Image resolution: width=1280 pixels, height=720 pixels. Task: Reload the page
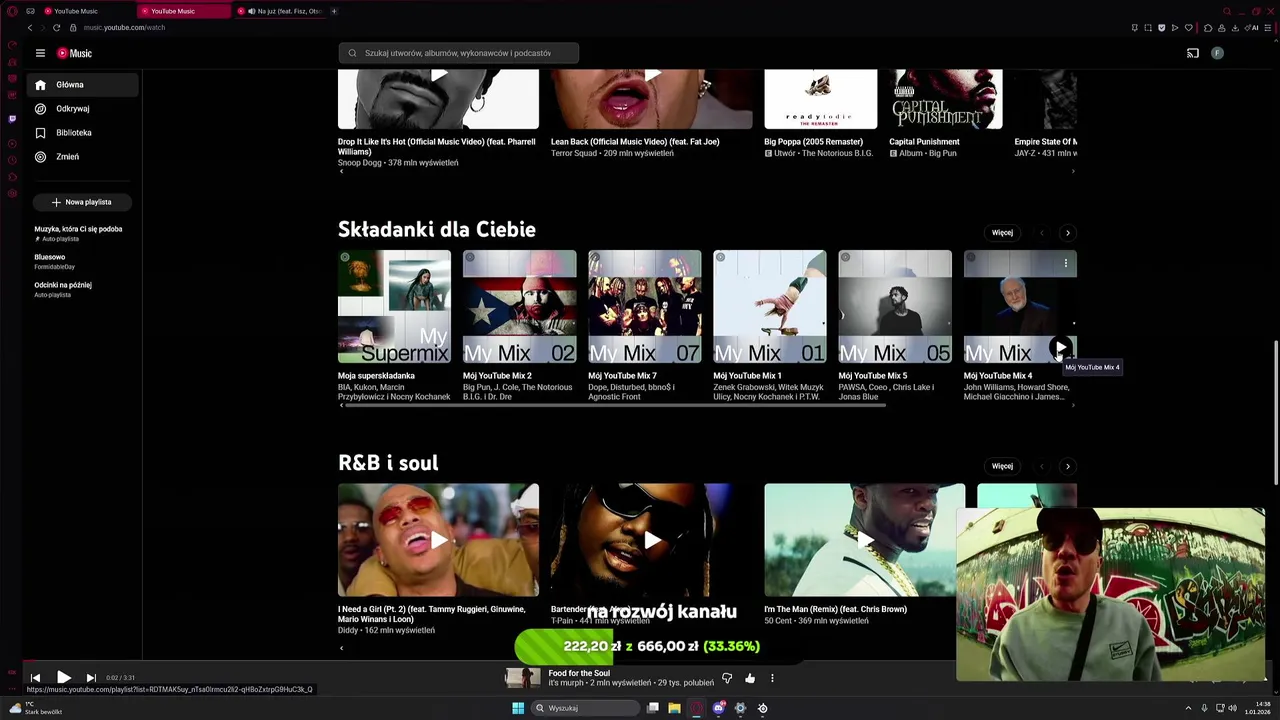(x=56, y=27)
